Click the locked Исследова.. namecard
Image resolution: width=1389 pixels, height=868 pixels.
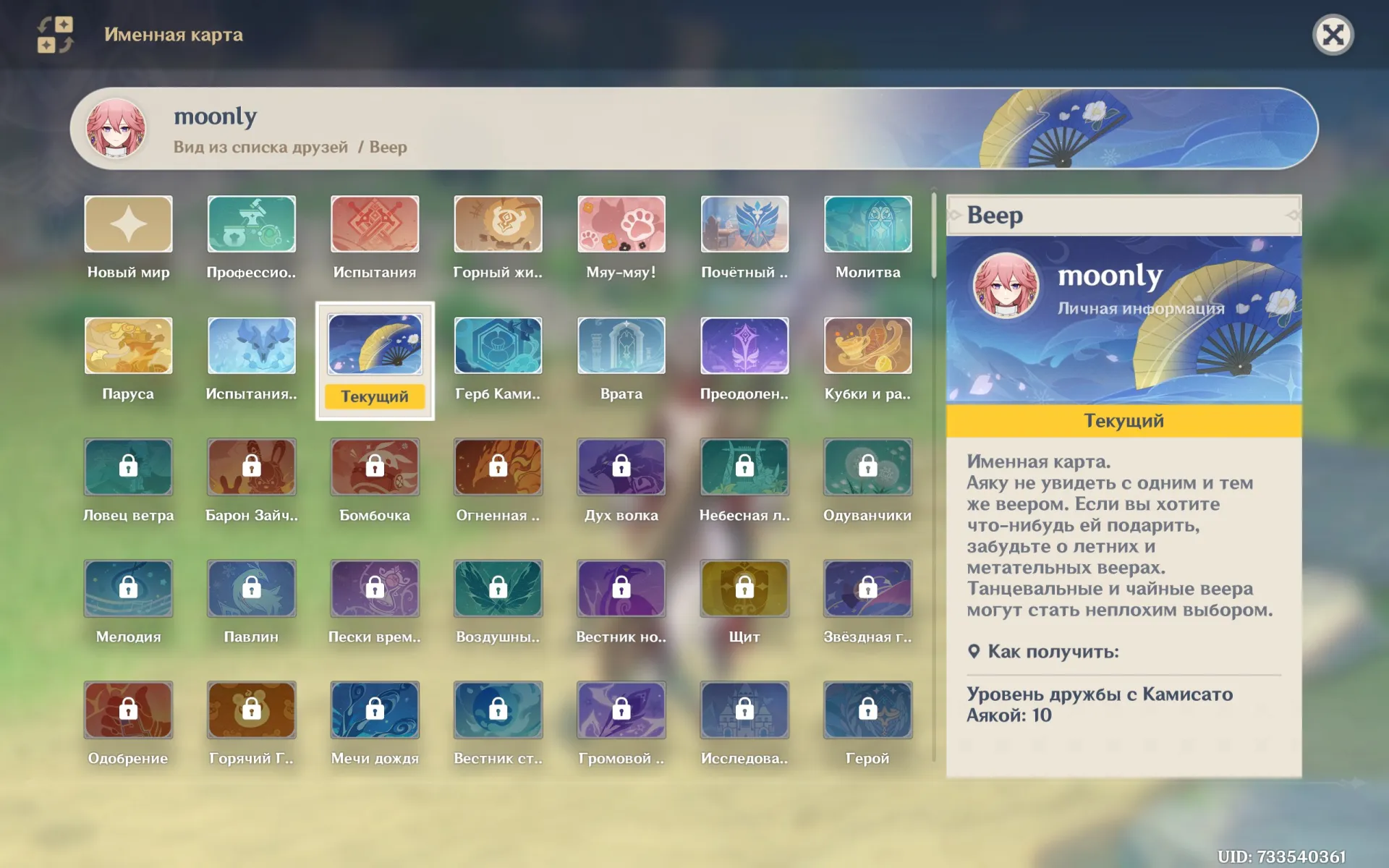[744, 710]
